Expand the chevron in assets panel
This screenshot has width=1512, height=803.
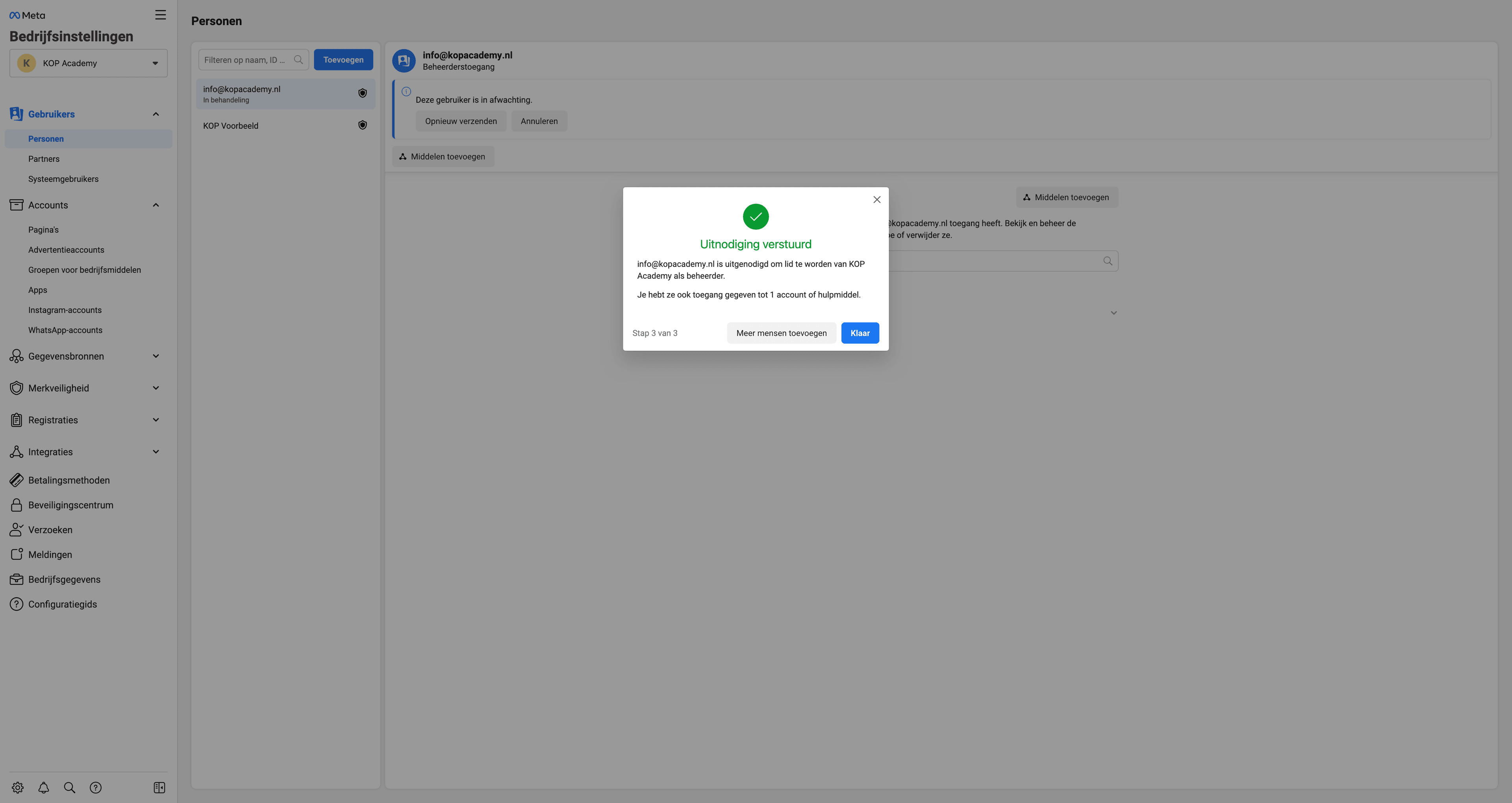1114,313
